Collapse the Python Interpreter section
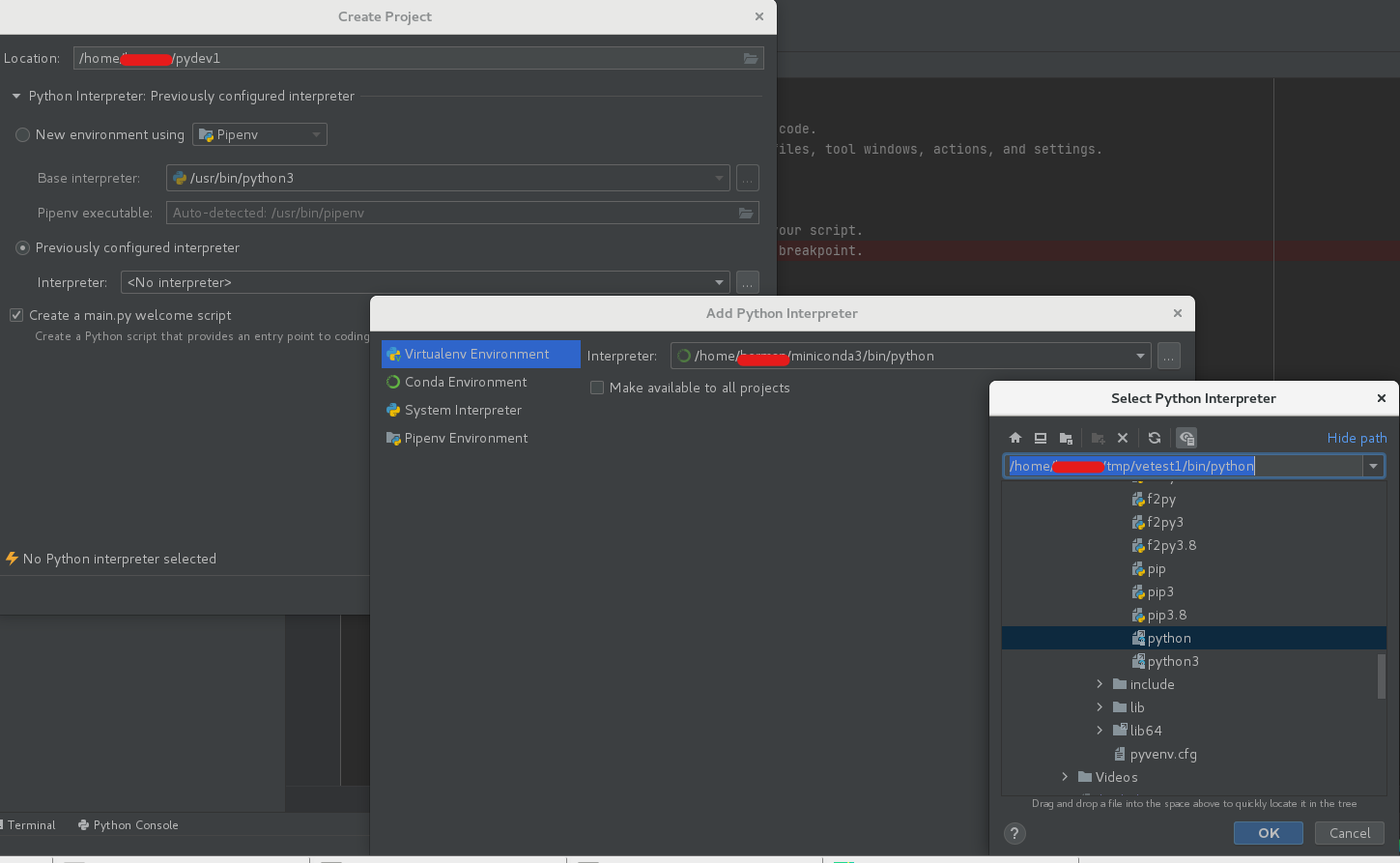This screenshot has height=863, width=1400. click(16, 96)
